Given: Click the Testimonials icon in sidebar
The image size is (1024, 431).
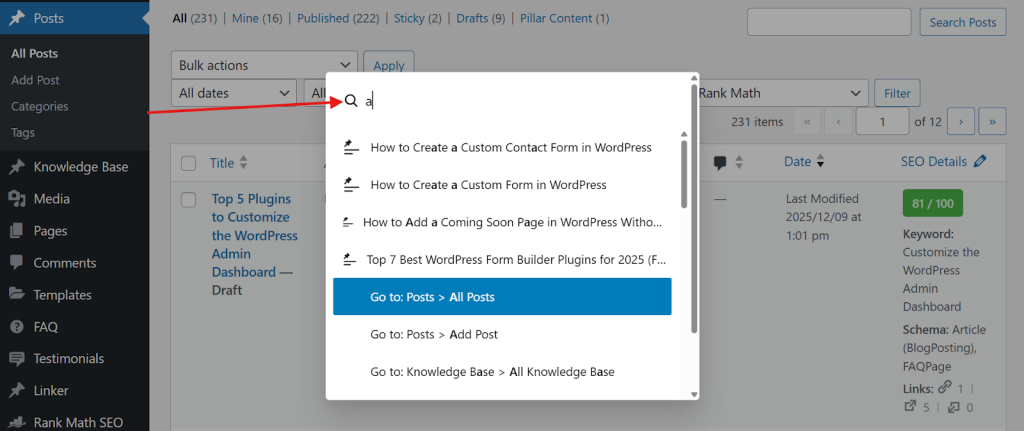Looking at the screenshot, I should 17,359.
